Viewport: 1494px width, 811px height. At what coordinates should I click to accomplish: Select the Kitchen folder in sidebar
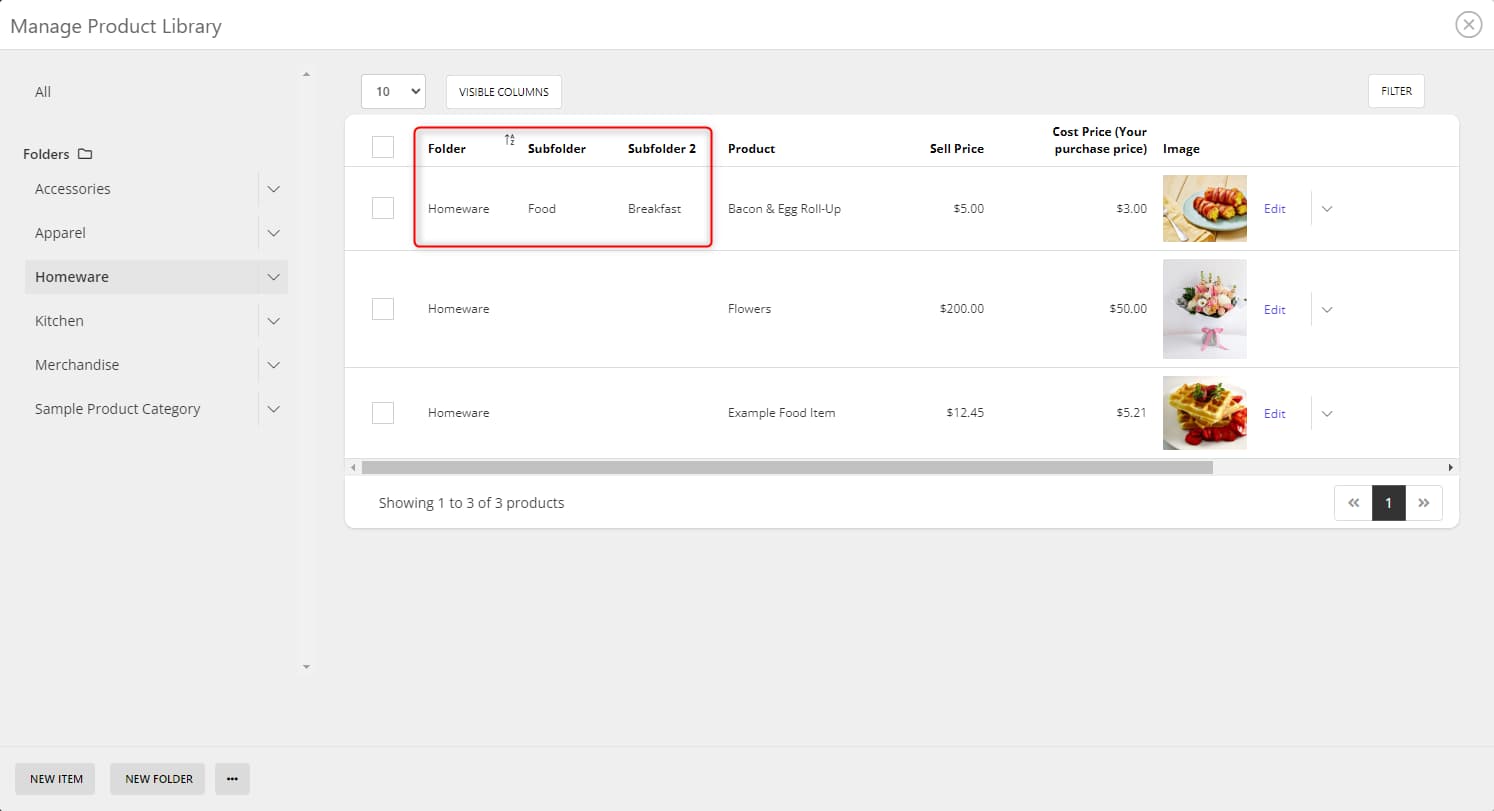click(x=60, y=321)
